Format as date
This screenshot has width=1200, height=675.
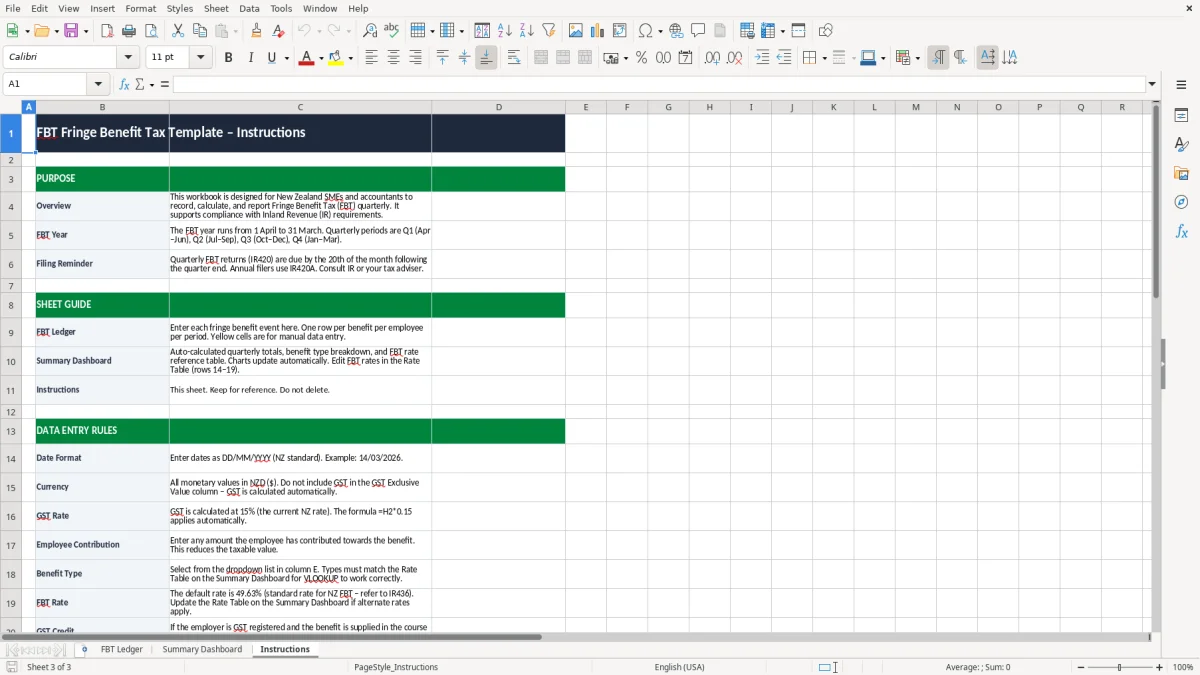[x=686, y=58]
